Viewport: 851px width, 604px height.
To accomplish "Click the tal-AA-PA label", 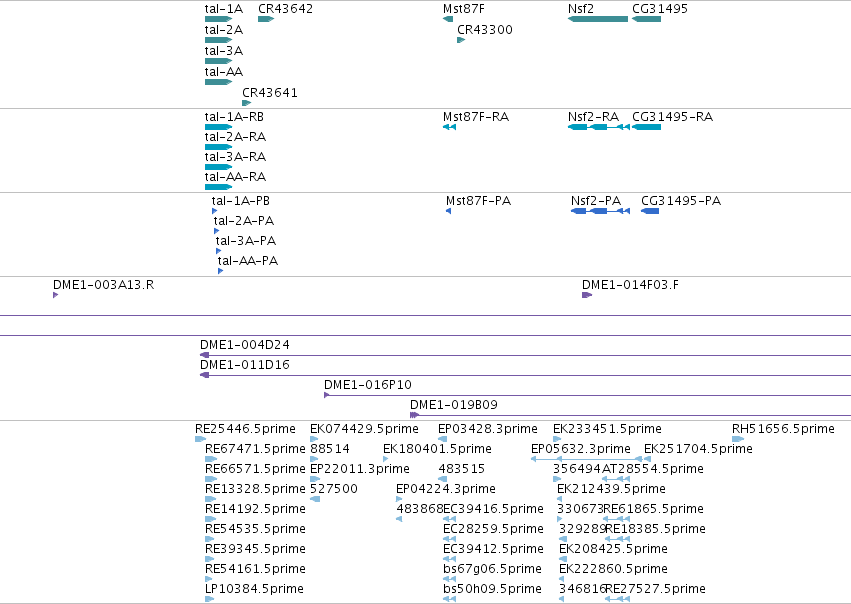I will point(247,261).
